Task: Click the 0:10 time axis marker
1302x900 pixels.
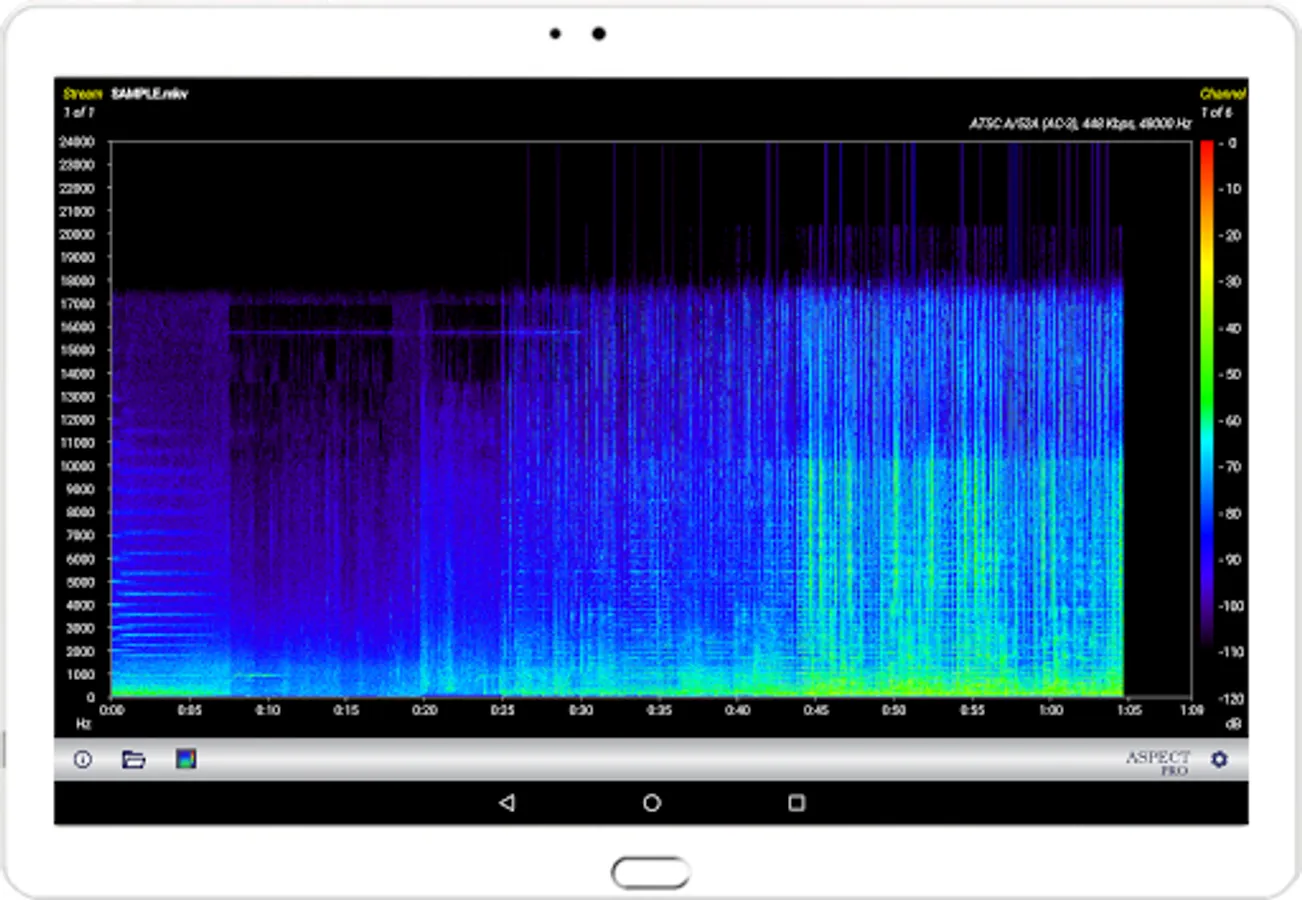Action: (267, 711)
